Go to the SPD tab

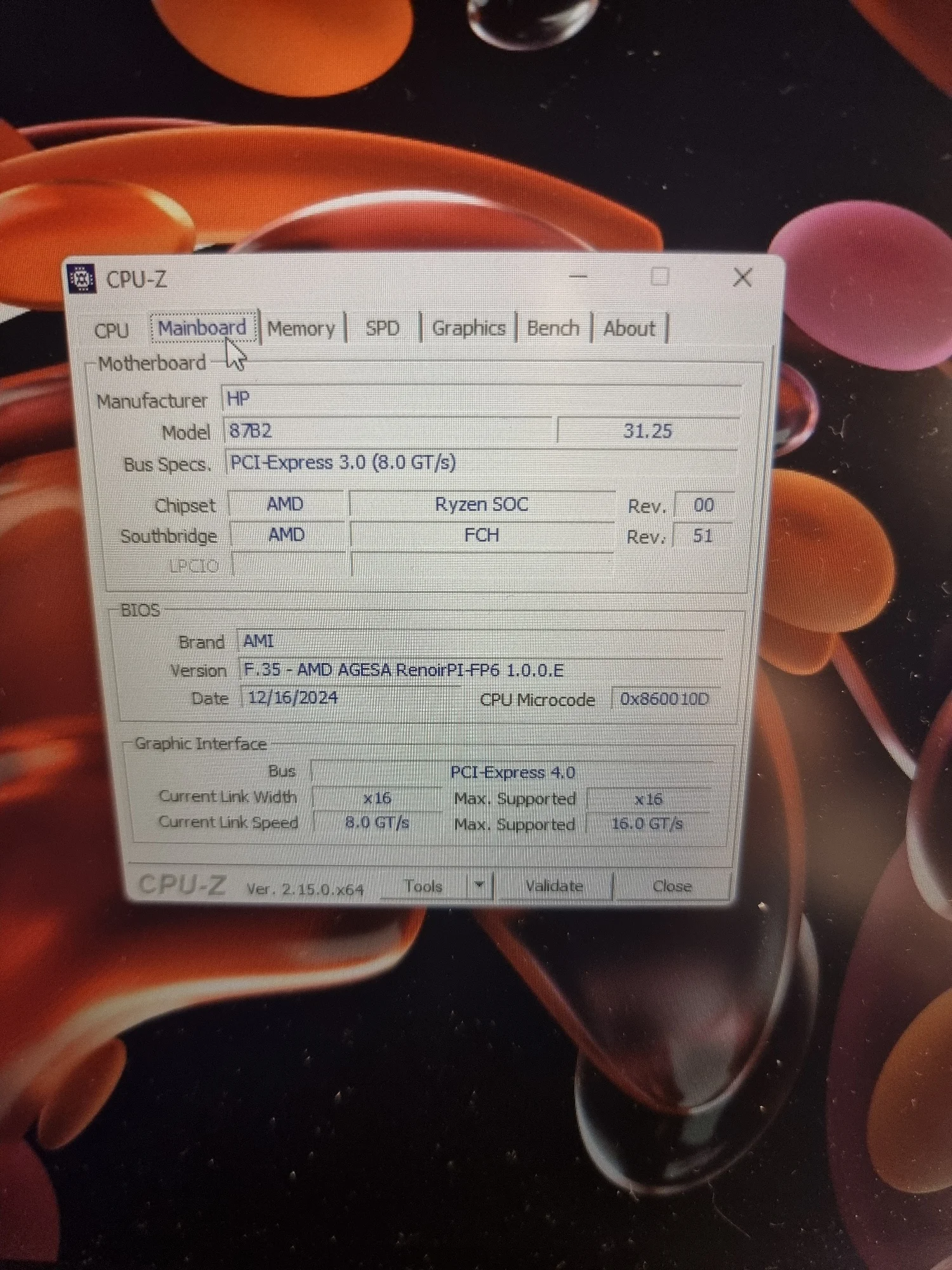[x=382, y=328]
